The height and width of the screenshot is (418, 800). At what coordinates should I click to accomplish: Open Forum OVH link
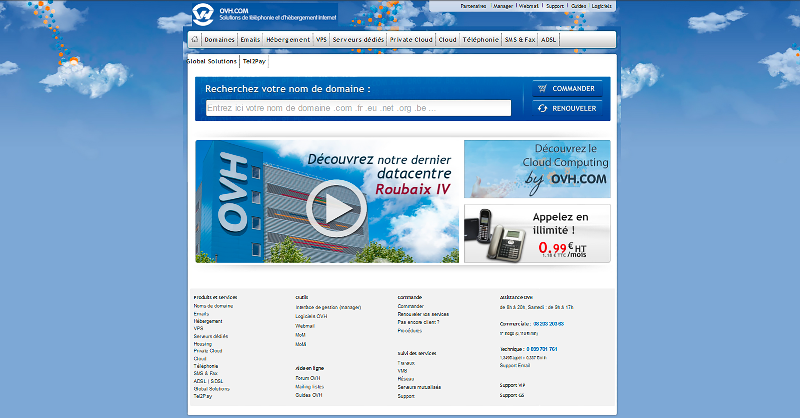click(x=308, y=378)
